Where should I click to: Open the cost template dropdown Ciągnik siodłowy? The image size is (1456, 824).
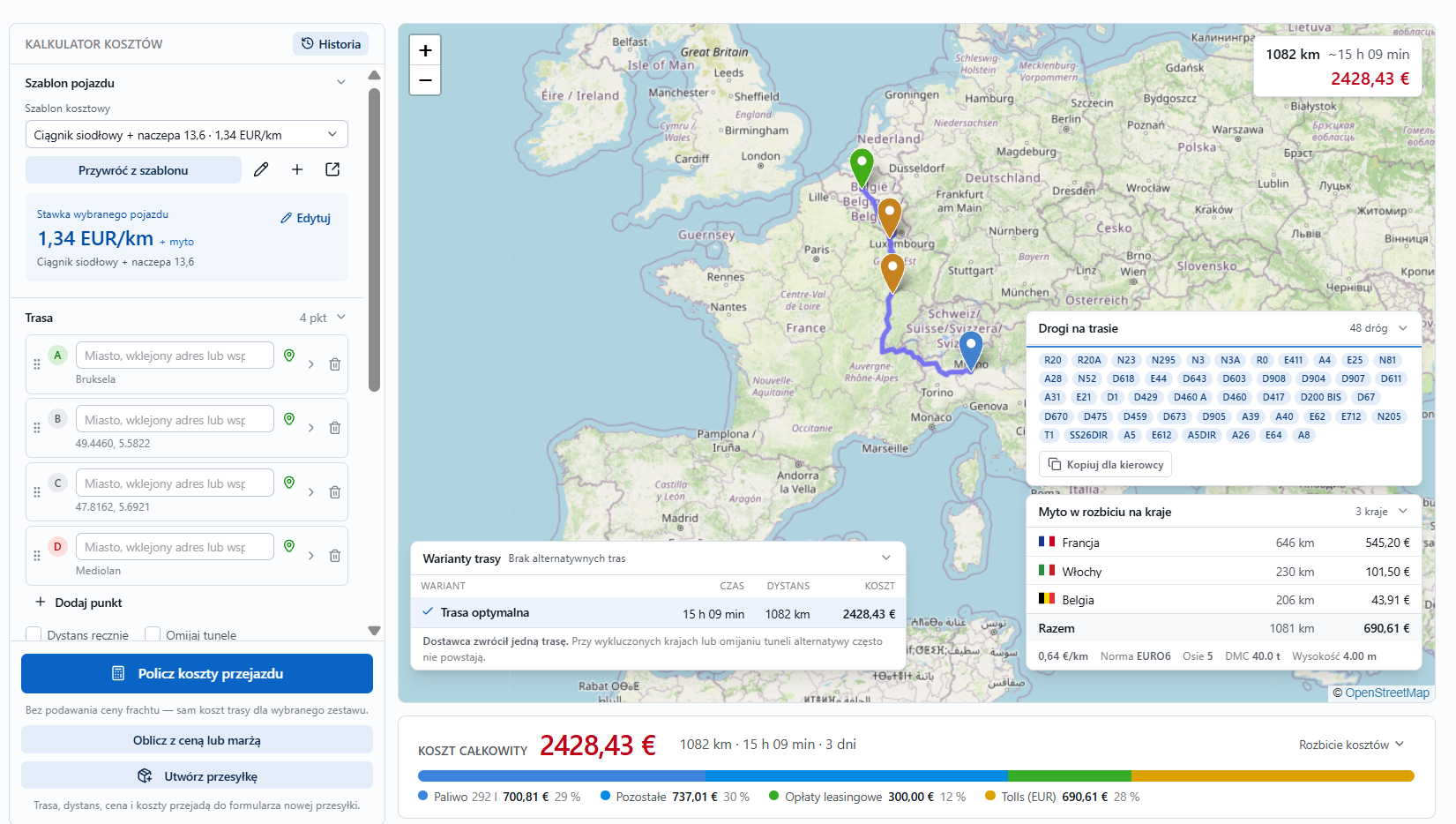(x=186, y=135)
